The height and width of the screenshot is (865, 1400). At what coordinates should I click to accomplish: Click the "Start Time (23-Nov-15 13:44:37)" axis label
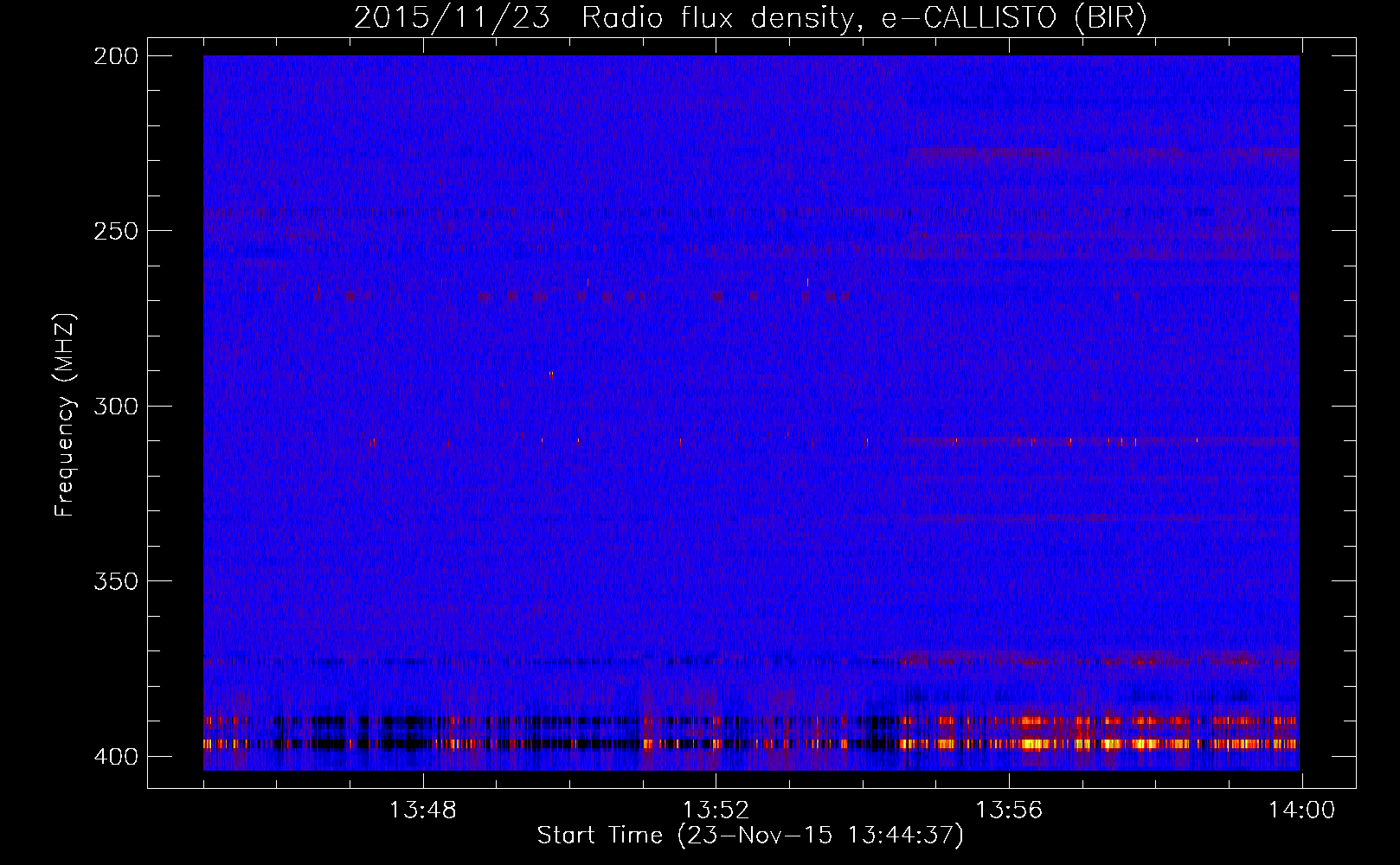(750, 836)
